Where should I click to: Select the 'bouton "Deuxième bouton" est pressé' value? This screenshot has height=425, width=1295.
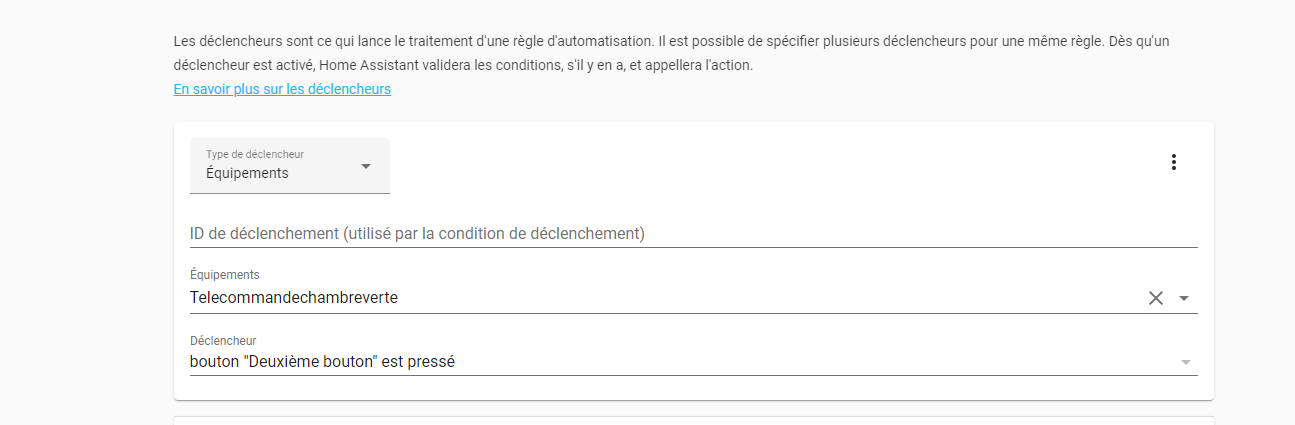pyautogui.click(x=322, y=362)
